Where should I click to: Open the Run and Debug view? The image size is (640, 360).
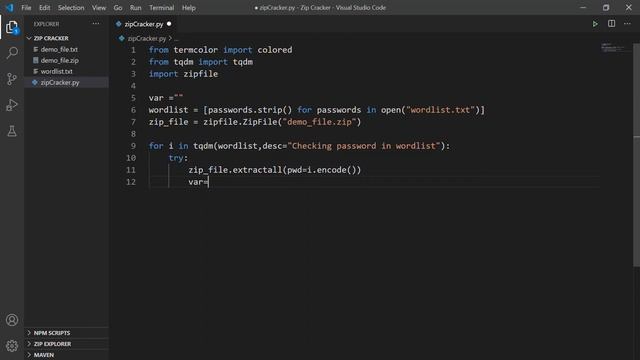point(12,105)
